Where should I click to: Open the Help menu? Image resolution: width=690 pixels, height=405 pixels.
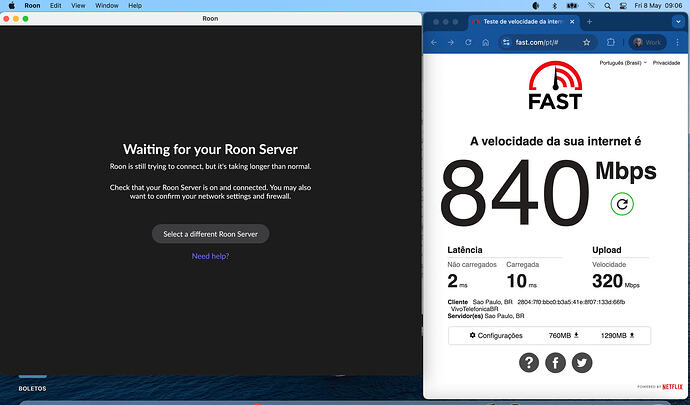(x=135, y=6)
